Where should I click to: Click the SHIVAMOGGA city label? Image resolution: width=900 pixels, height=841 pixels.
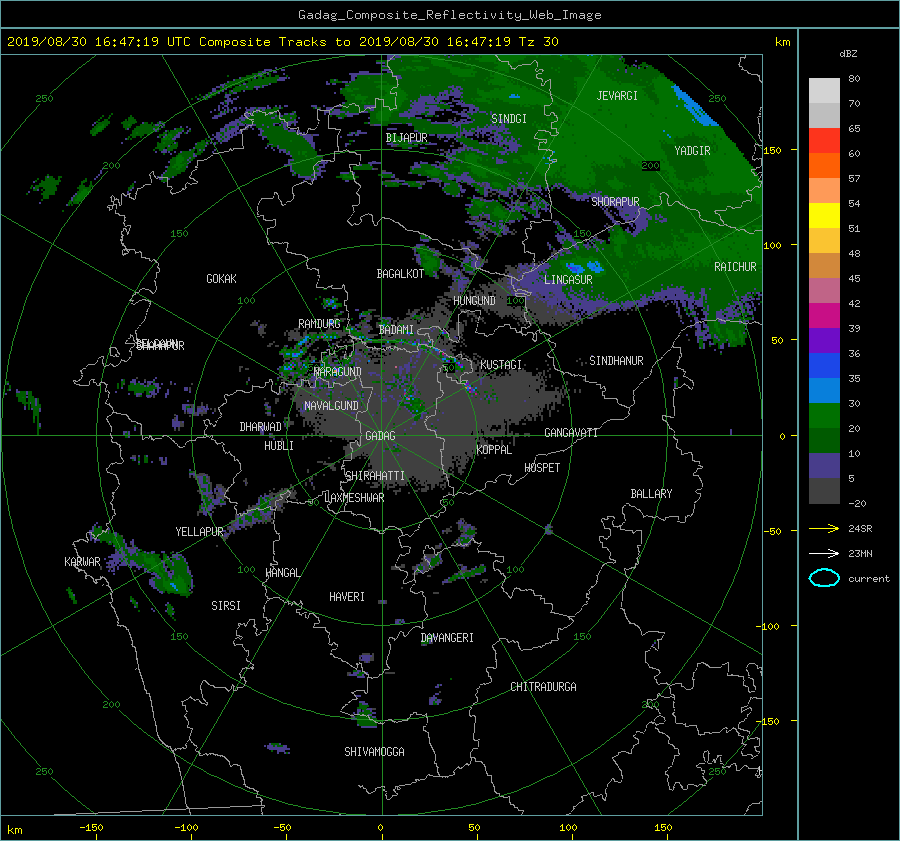coord(374,752)
